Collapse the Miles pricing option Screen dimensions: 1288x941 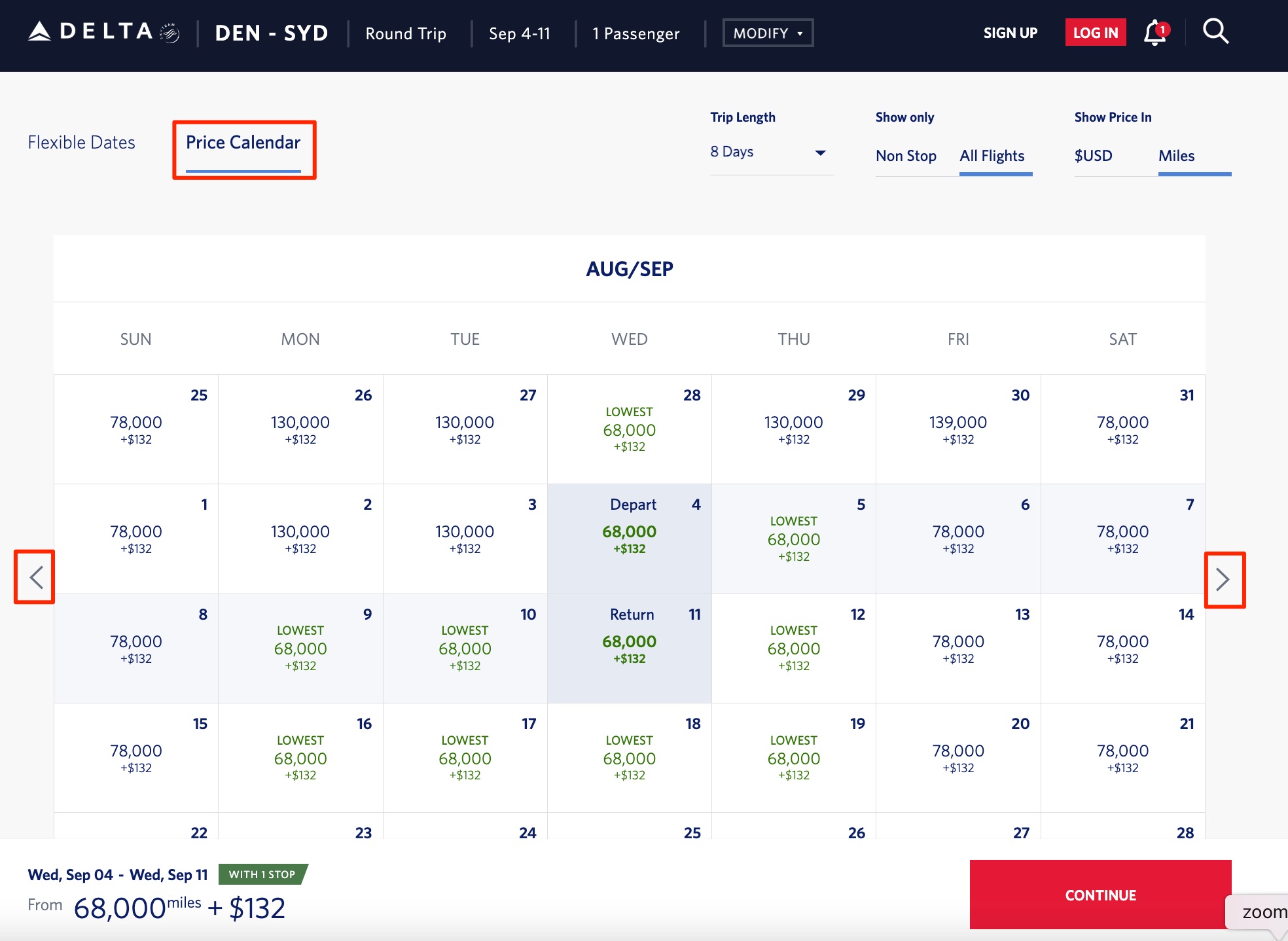1176,156
